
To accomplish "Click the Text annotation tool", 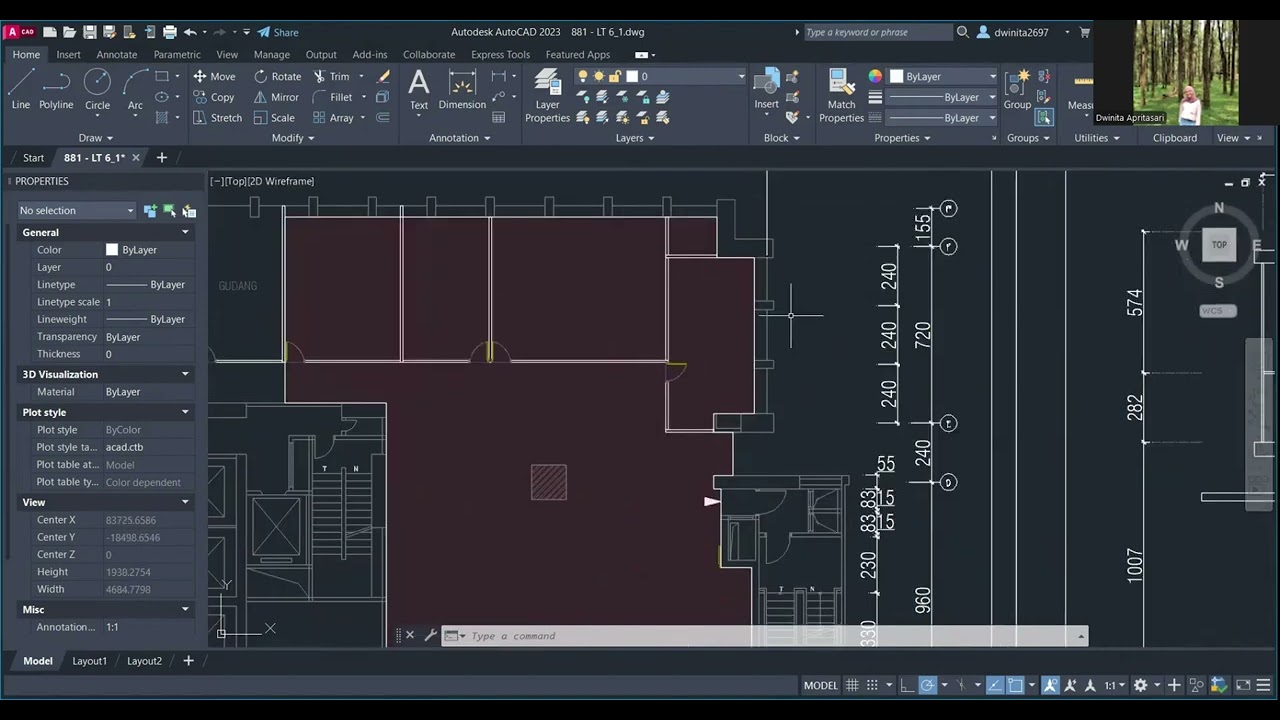I will point(419,89).
